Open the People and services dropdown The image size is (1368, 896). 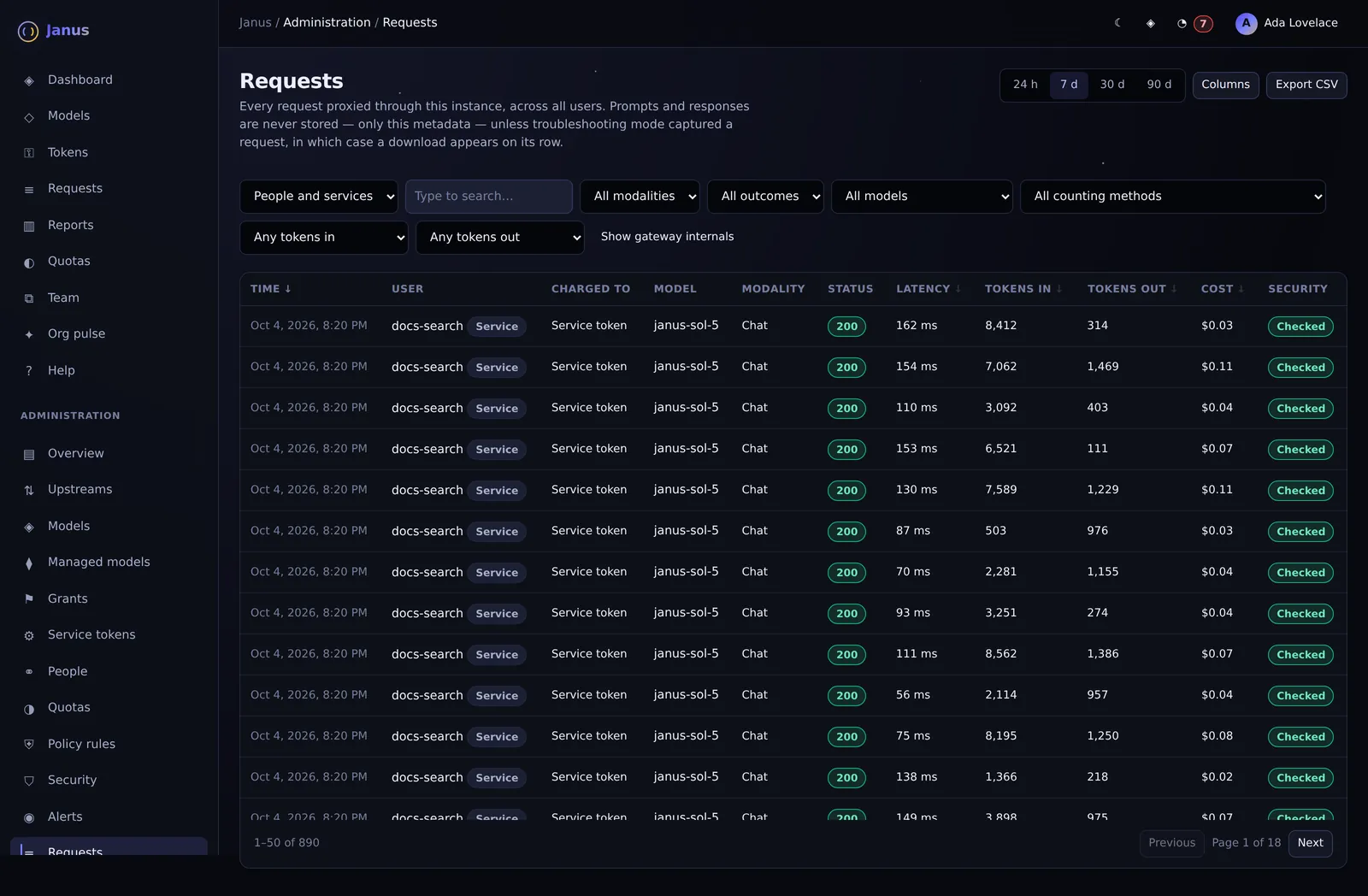319,197
